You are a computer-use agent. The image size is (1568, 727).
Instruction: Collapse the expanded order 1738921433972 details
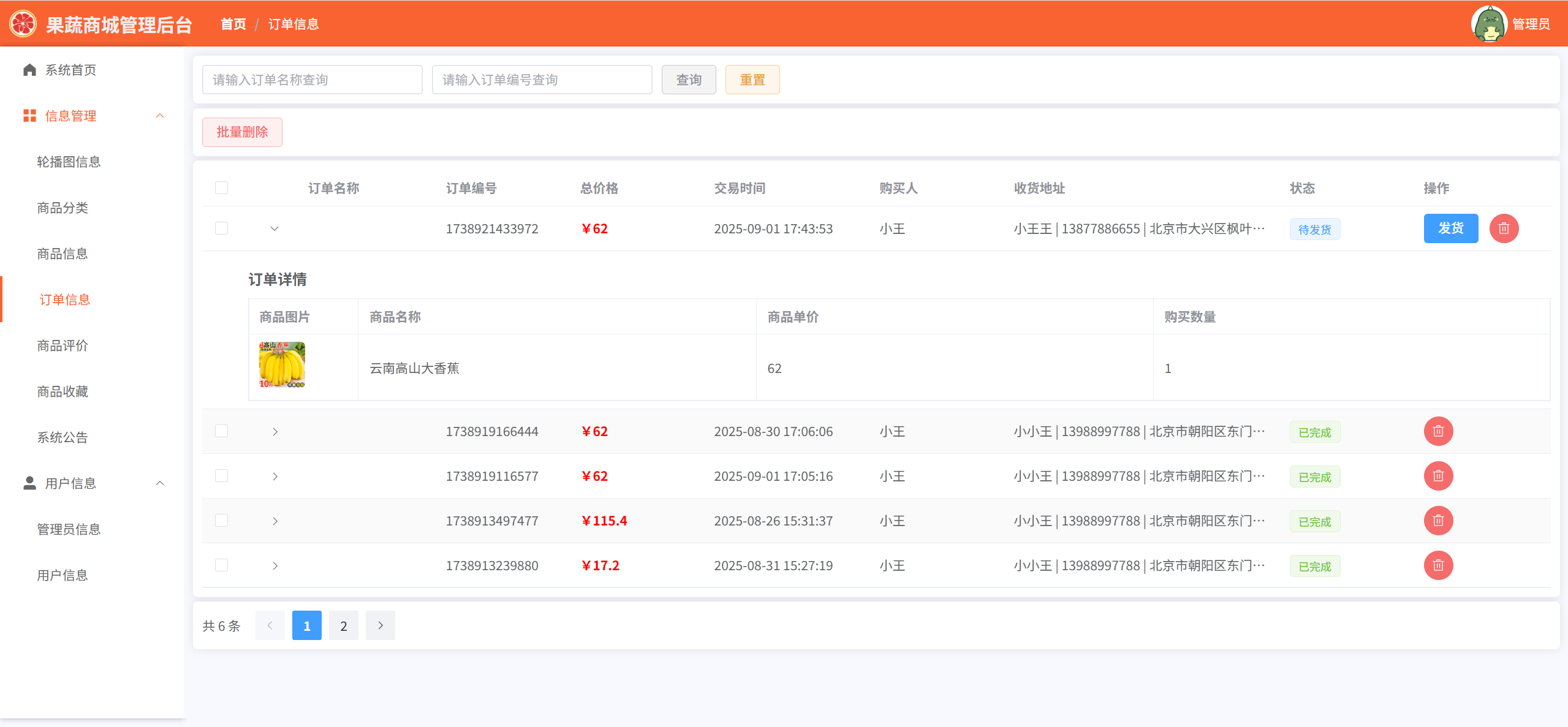point(275,228)
